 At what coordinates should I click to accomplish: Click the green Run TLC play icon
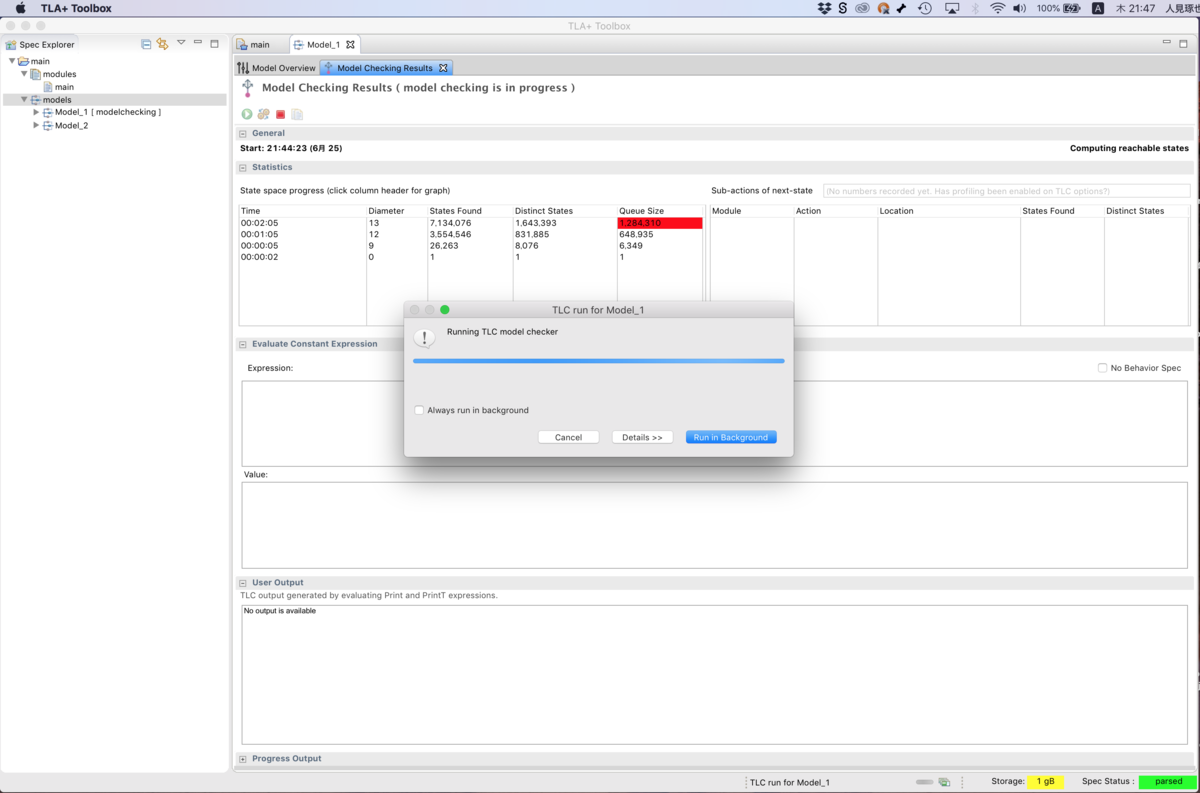tap(247, 114)
